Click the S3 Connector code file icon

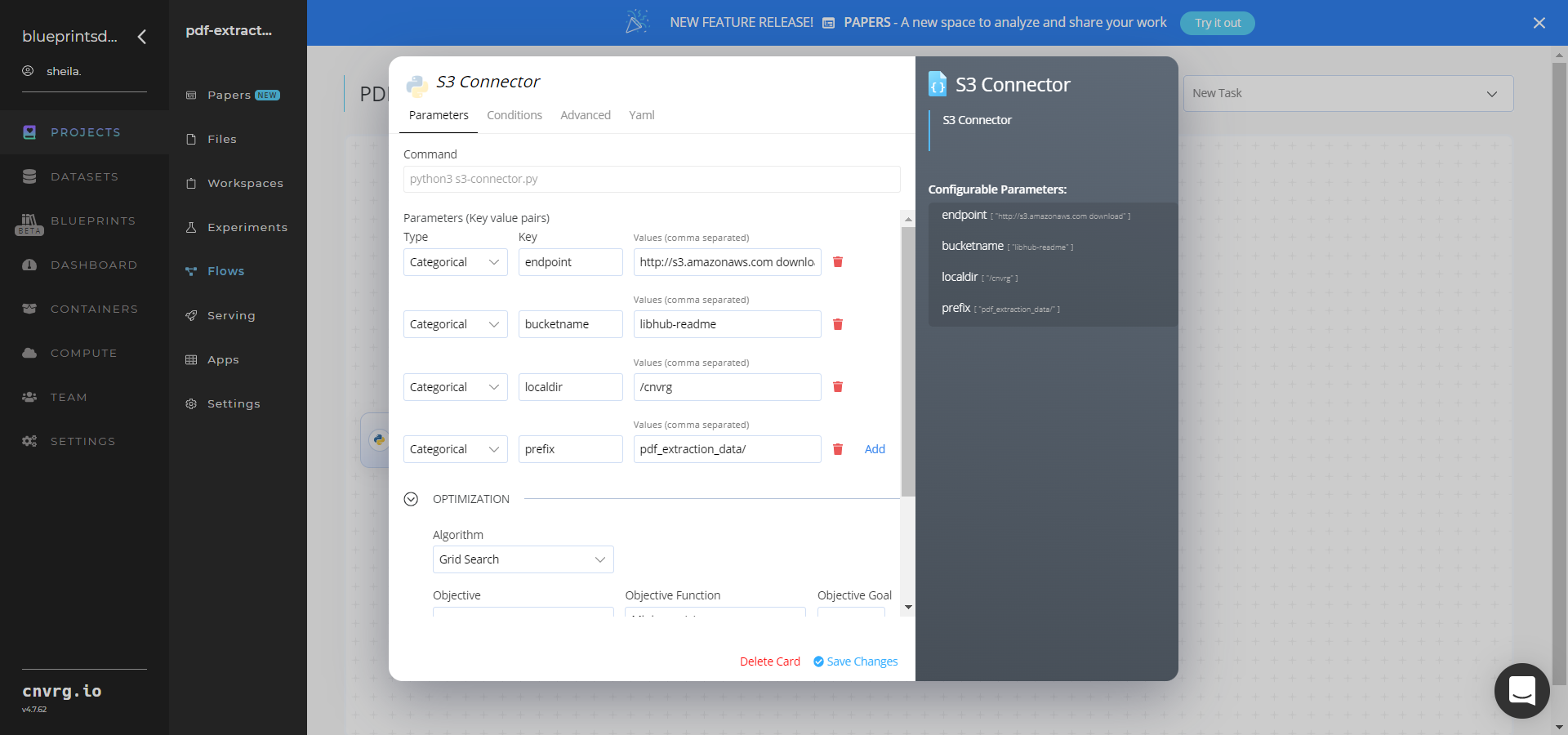point(938,84)
